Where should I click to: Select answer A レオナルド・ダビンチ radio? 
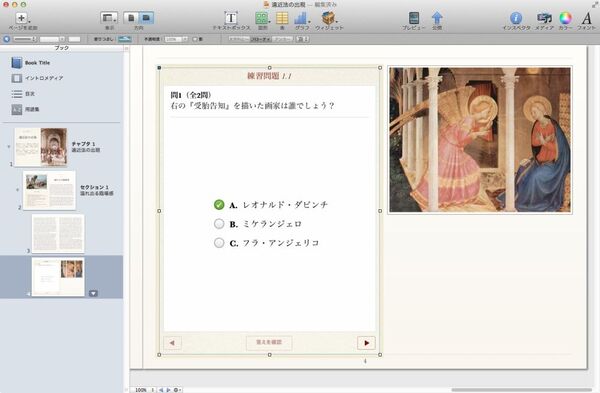pyautogui.click(x=219, y=205)
